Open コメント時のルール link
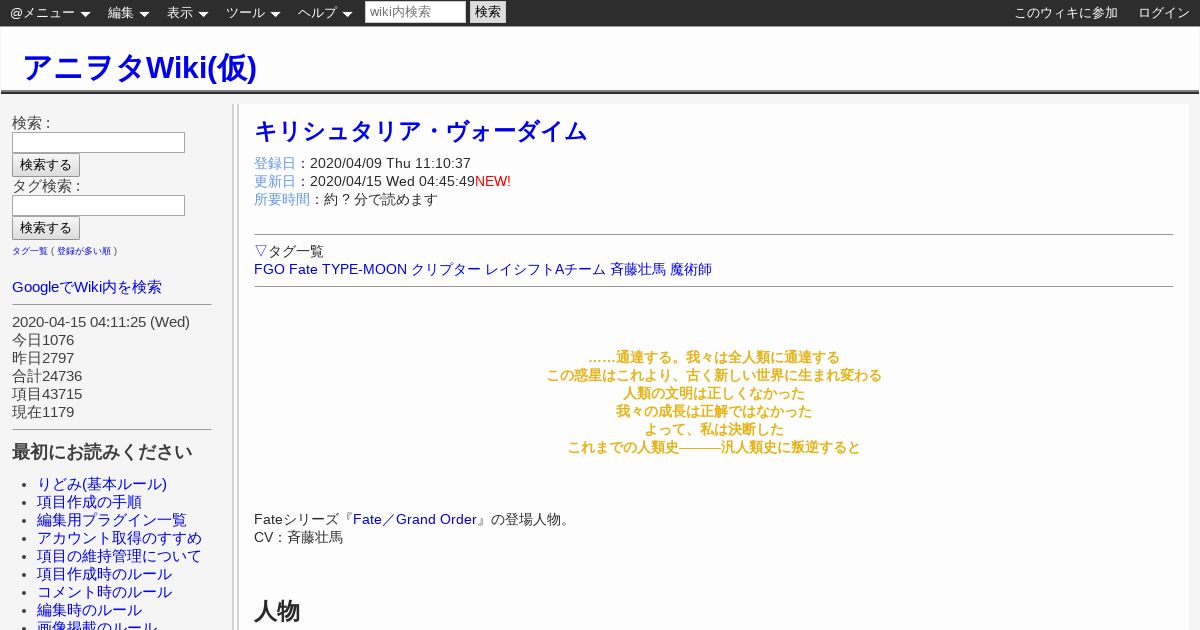 [x=104, y=592]
